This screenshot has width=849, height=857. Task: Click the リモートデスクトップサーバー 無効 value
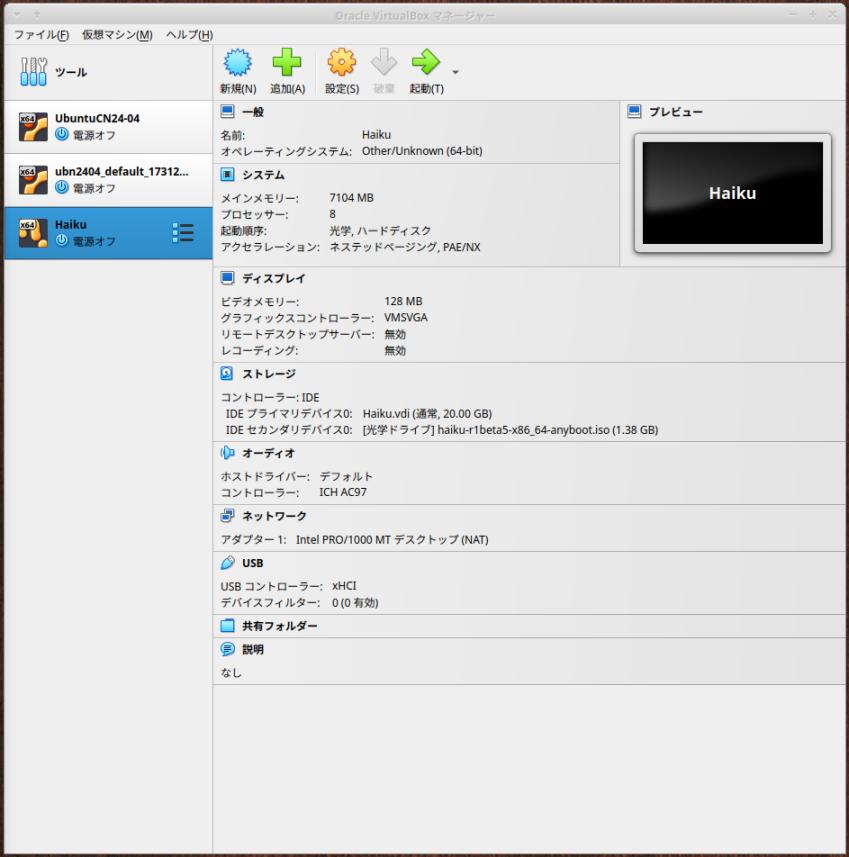click(395, 334)
